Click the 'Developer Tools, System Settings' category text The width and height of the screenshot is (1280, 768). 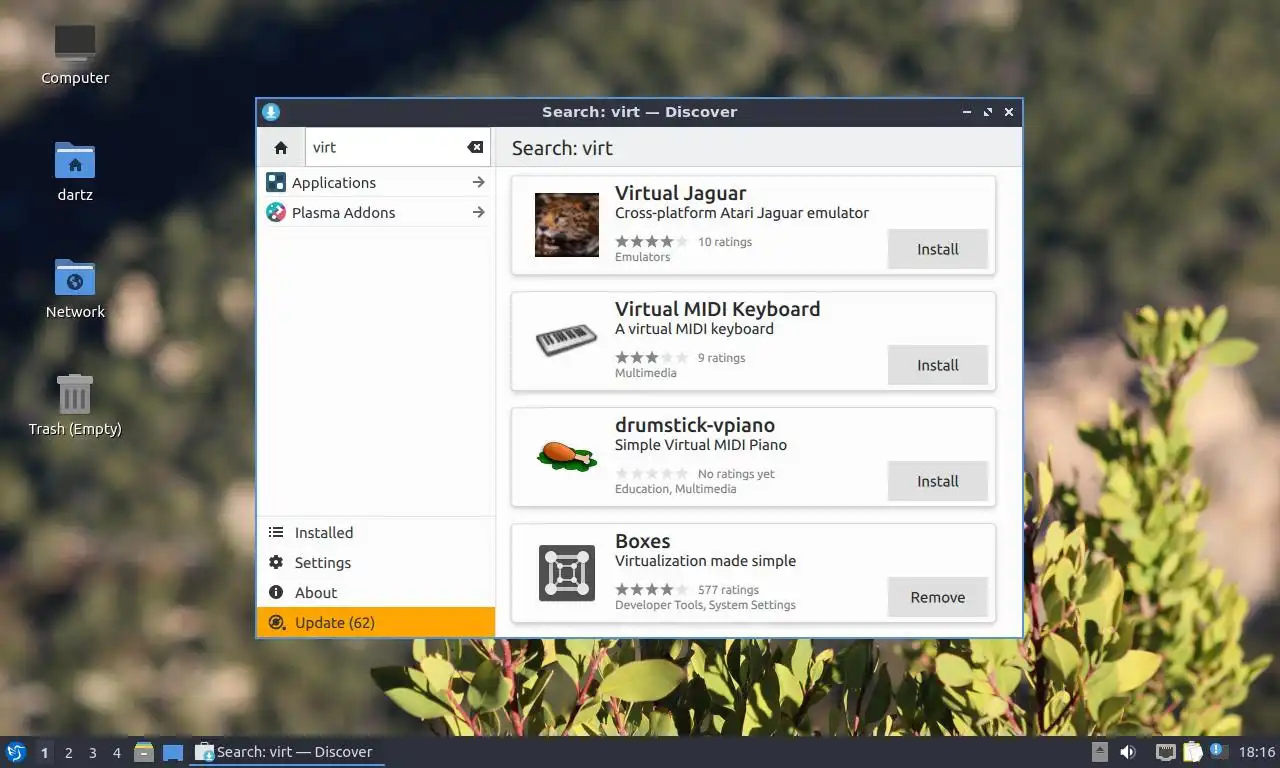tap(705, 605)
